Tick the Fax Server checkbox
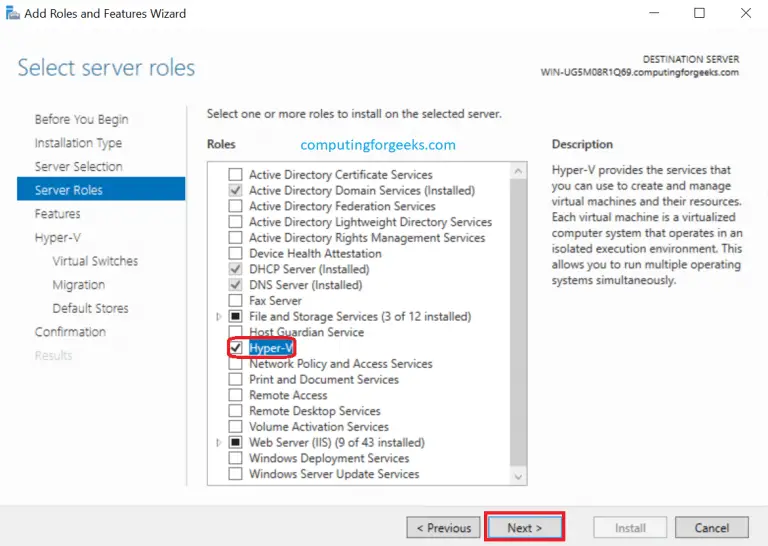The height and width of the screenshot is (546, 768). (x=236, y=301)
